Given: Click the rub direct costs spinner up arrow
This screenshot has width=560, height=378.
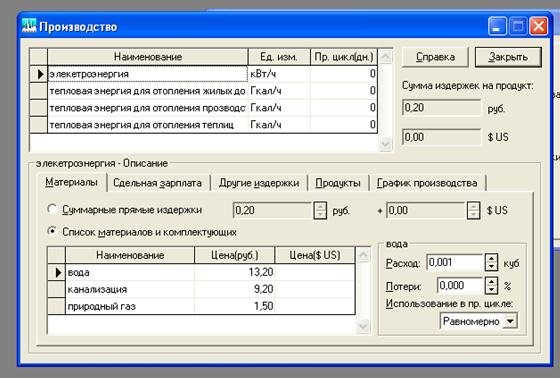Looking at the screenshot, I should (x=320, y=206).
